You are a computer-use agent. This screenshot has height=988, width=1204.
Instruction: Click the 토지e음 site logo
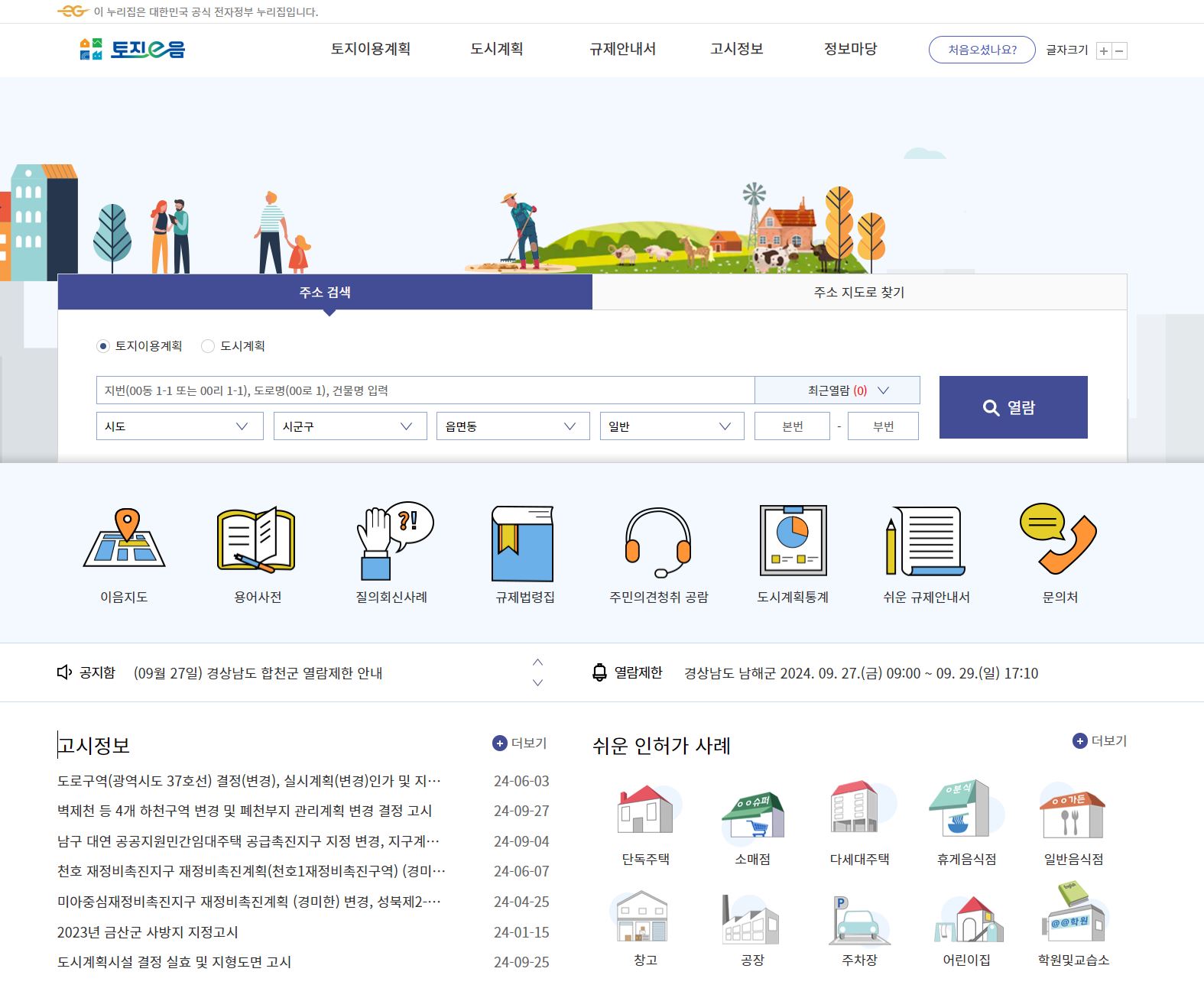pos(132,49)
